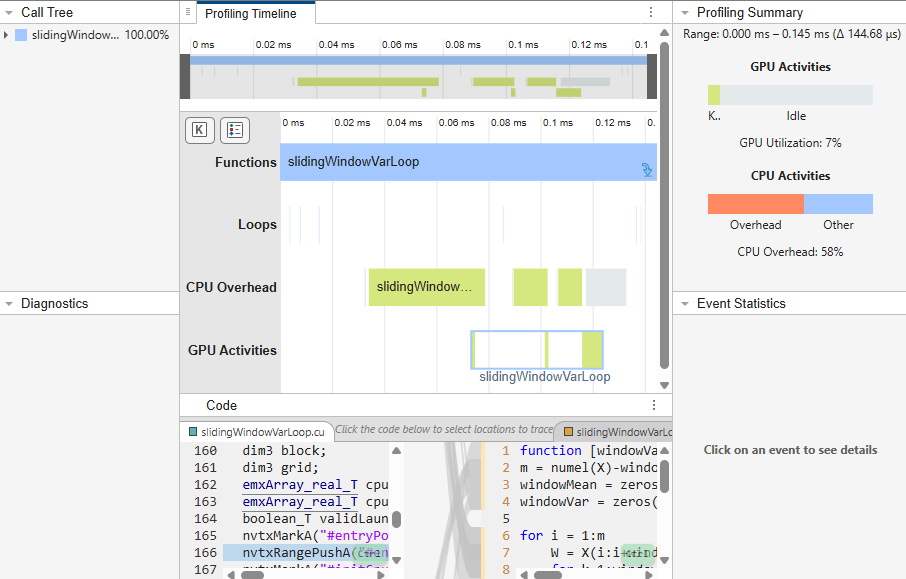906x579 pixels.
Task: Click the Functions row label
Action: pos(246,162)
